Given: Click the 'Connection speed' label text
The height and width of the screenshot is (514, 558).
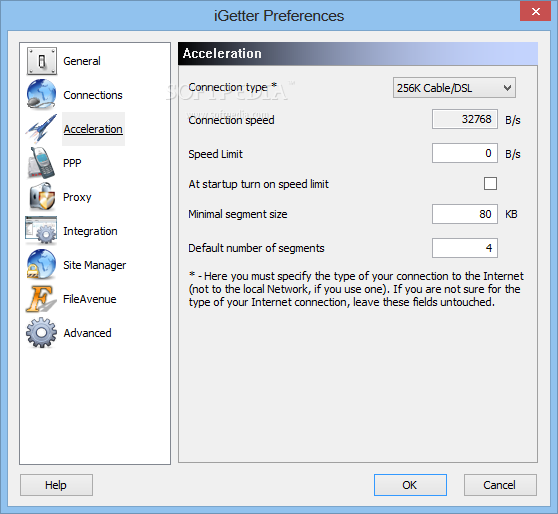Looking at the screenshot, I should tap(231, 120).
